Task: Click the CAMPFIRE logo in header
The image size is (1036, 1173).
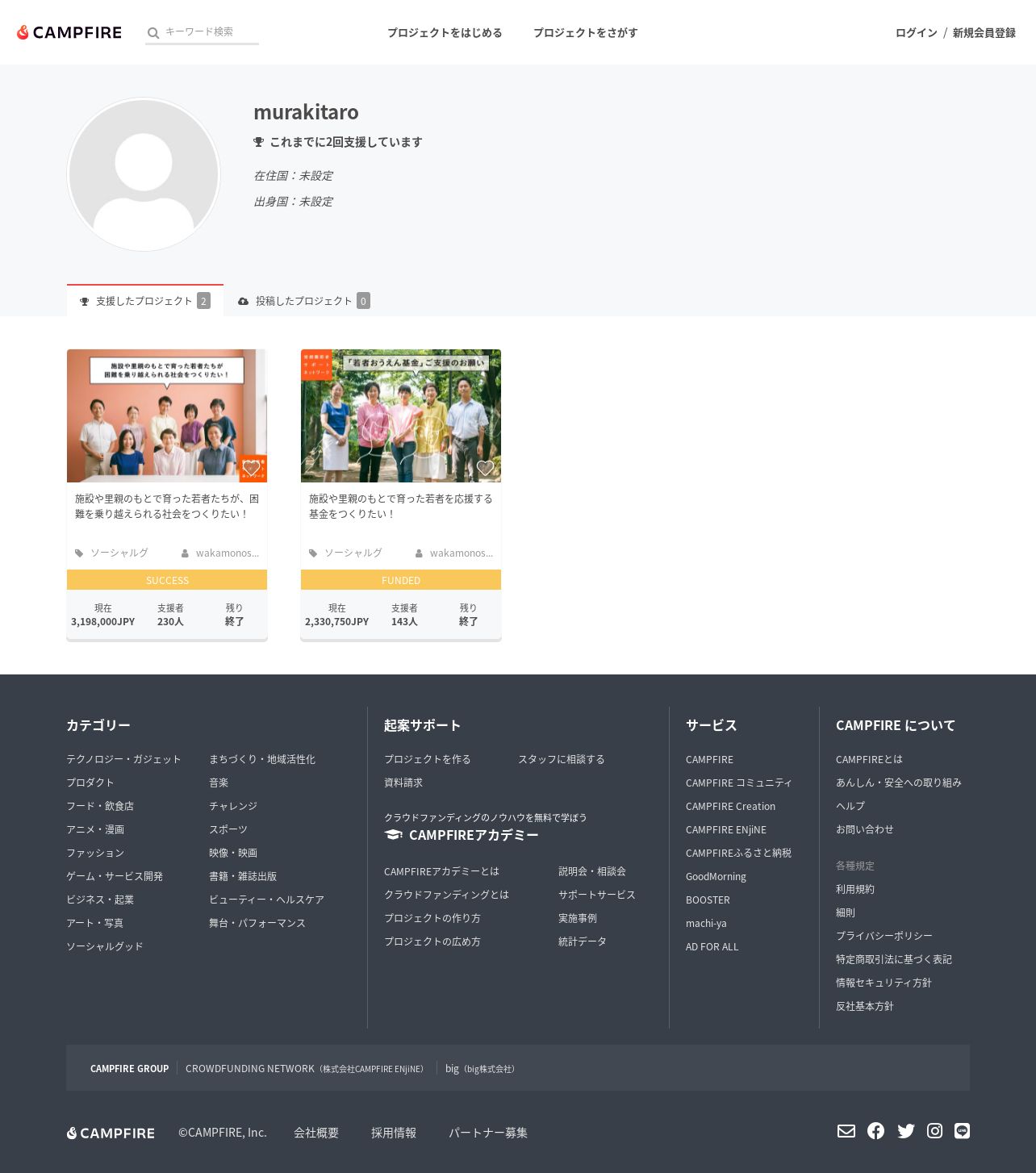Action: click(x=69, y=32)
